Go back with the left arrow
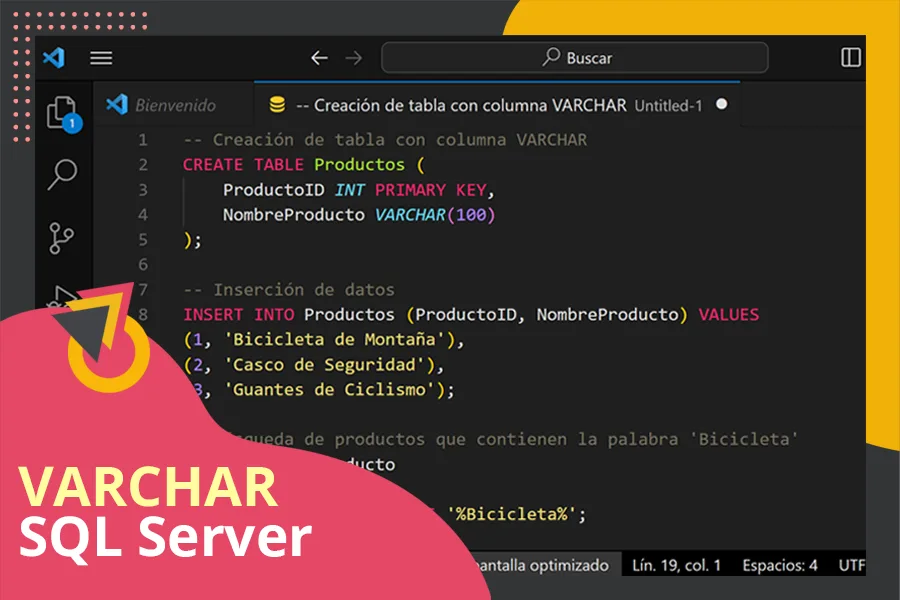Screen dimensions: 900x600 tap(319, 58)
